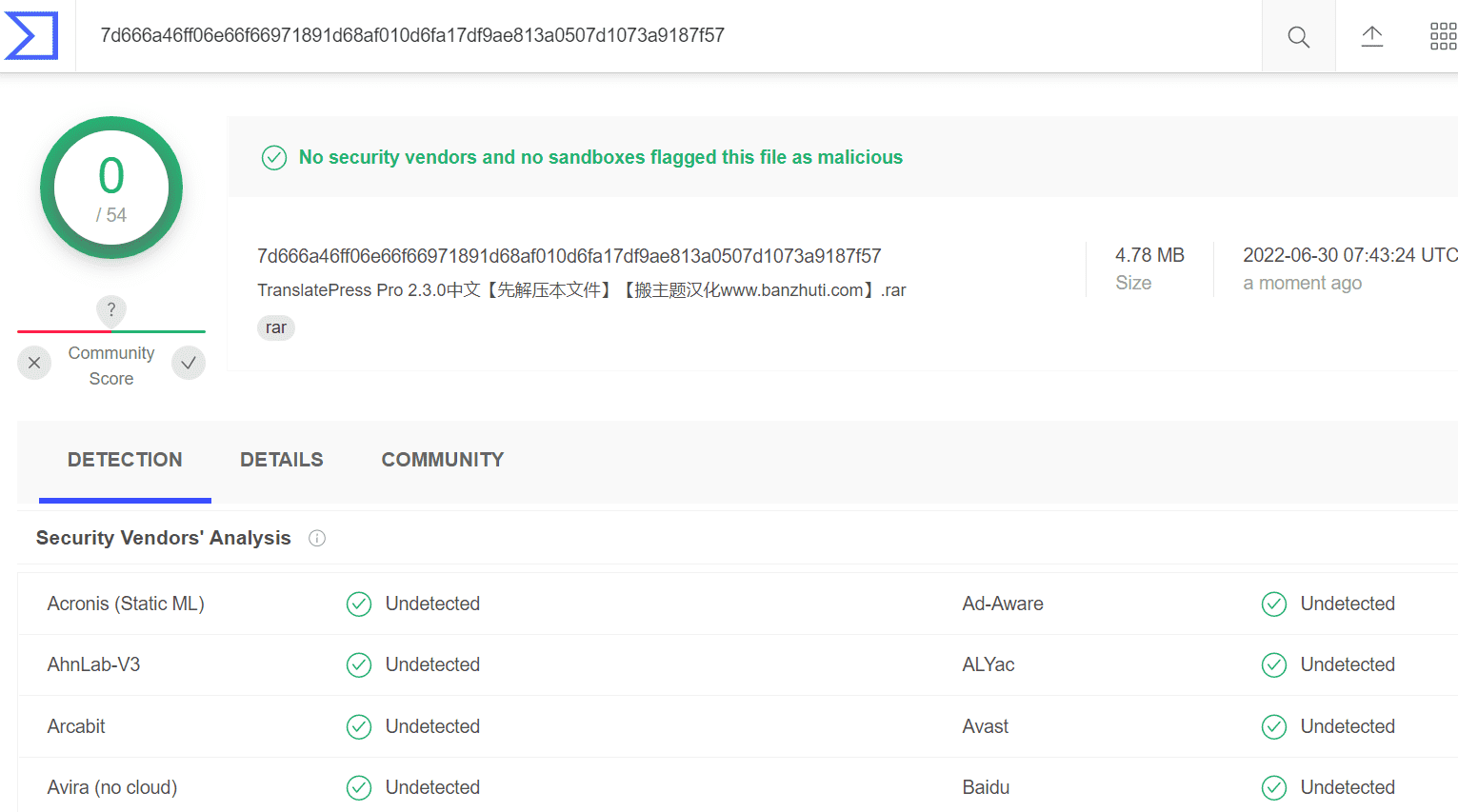This screenshot has width=1458, height=812.
Task: Click the green check icon in no-detections banner
Action: pyautogui.click(x=274, y=158)
